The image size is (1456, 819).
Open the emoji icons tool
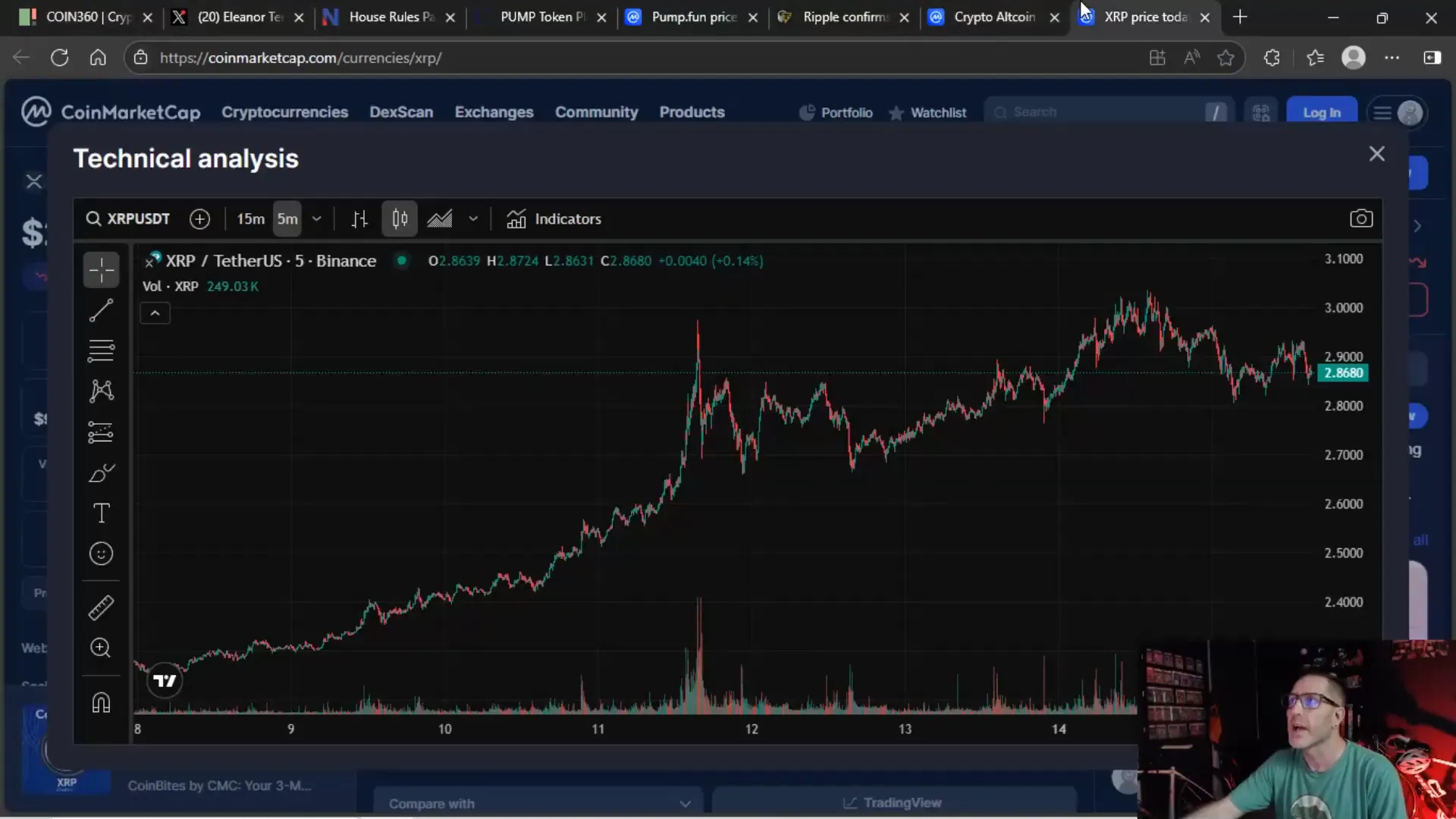click(x=101, y=554)
